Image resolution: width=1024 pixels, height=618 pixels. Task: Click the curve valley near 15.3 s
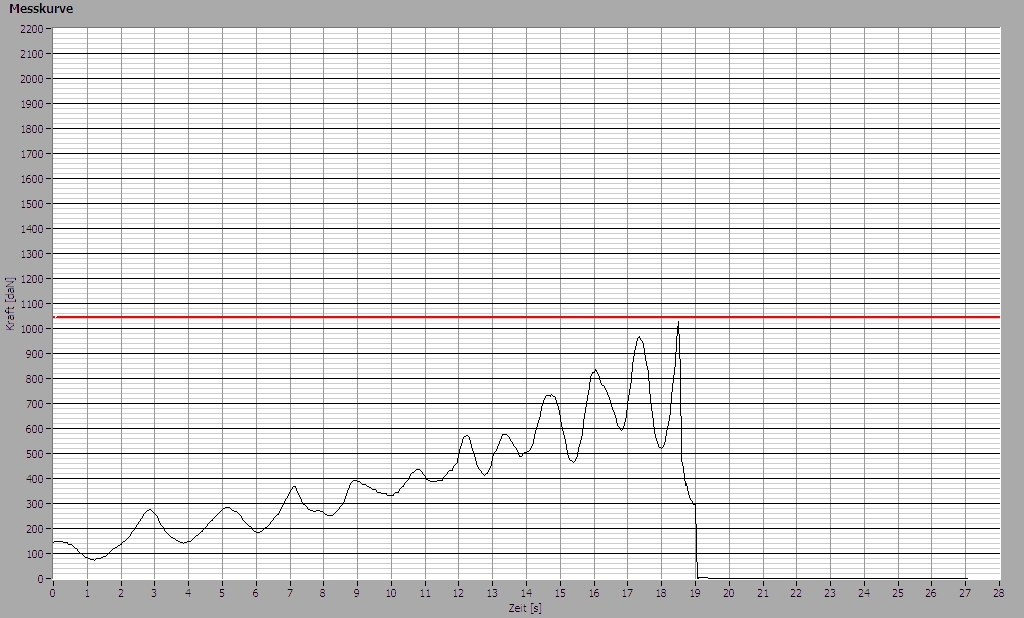[x=573, y=461]
